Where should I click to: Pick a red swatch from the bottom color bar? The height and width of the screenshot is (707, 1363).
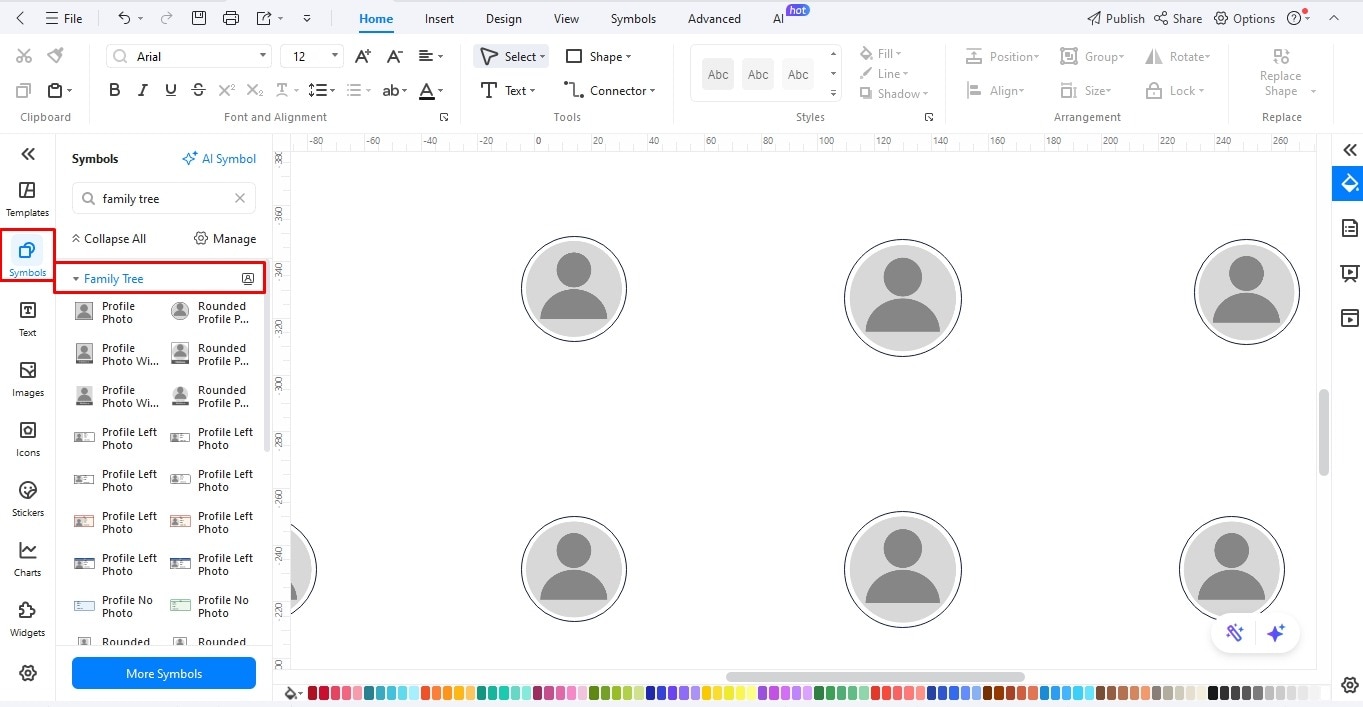pyautogui.click(x=312, y=691)
